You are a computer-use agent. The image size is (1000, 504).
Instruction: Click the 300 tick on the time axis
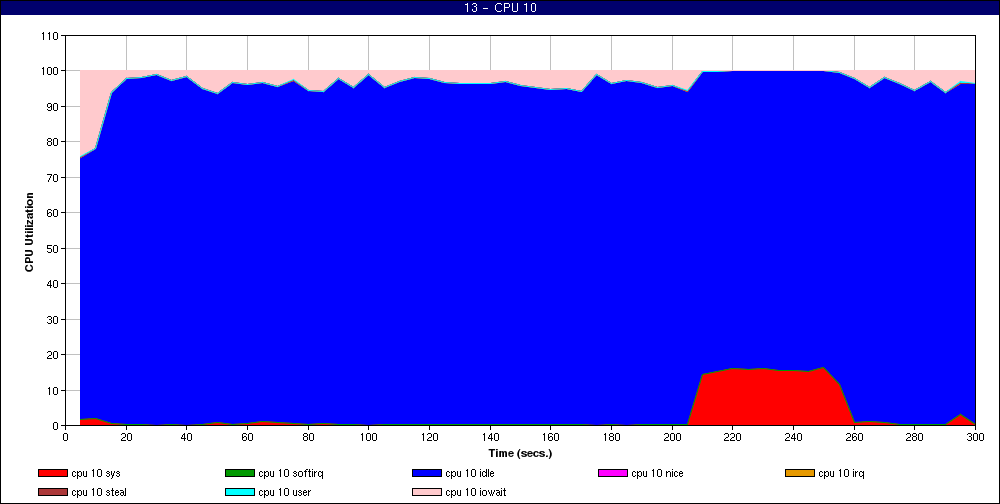tap(975, 437)
